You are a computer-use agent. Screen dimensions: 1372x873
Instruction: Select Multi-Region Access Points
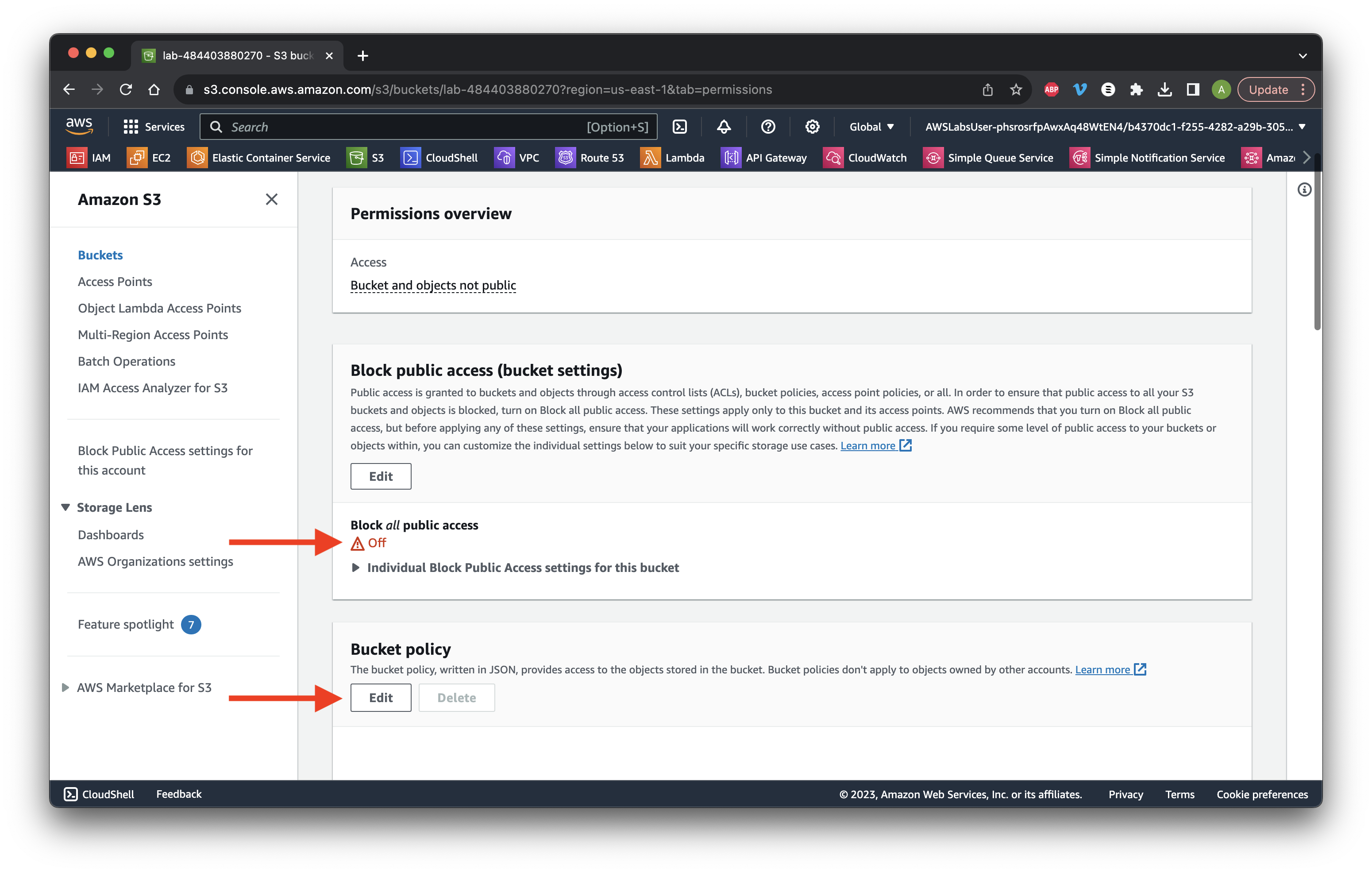(153, 335)
